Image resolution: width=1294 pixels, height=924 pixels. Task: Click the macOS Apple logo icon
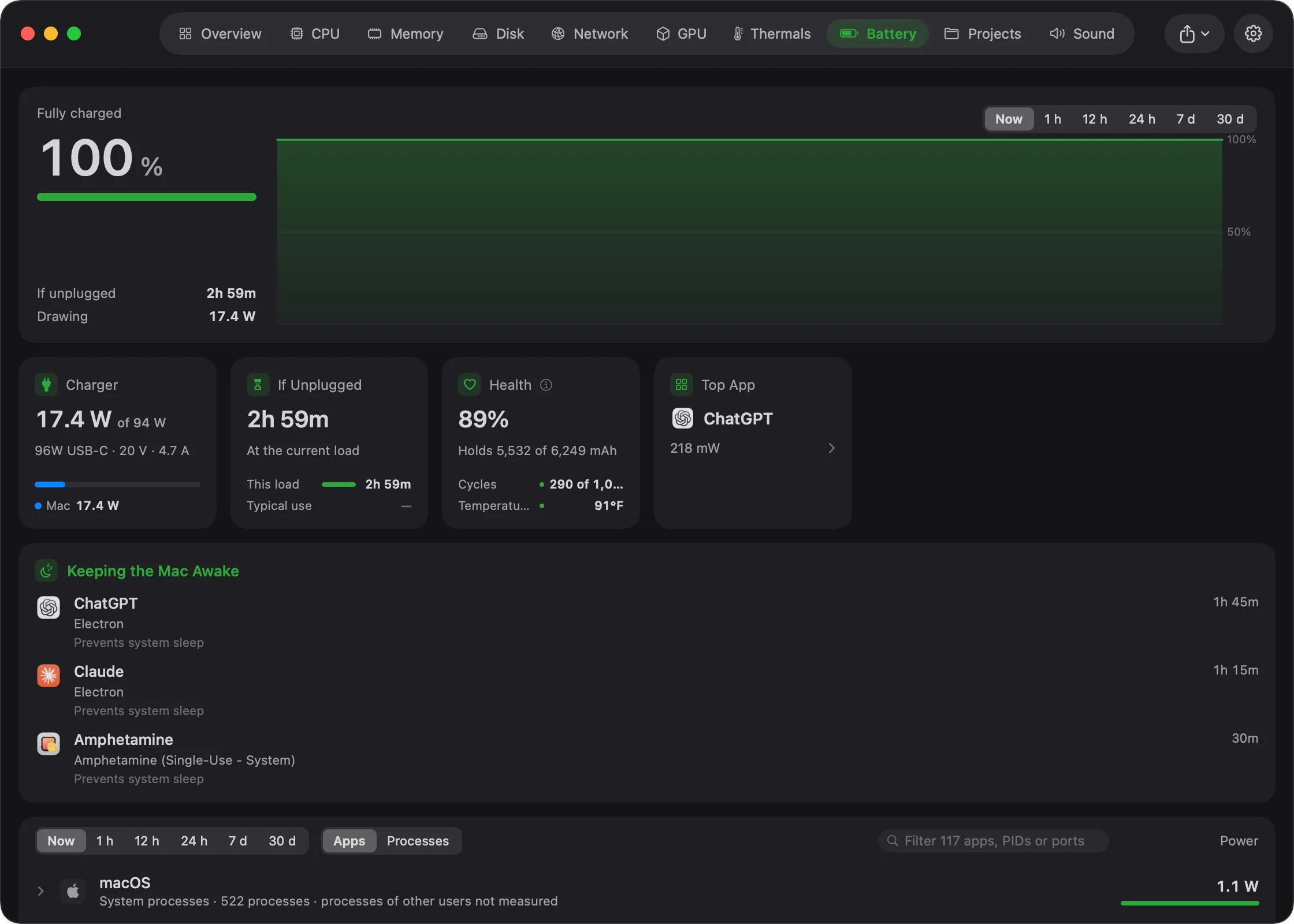(x=73, y=891)
